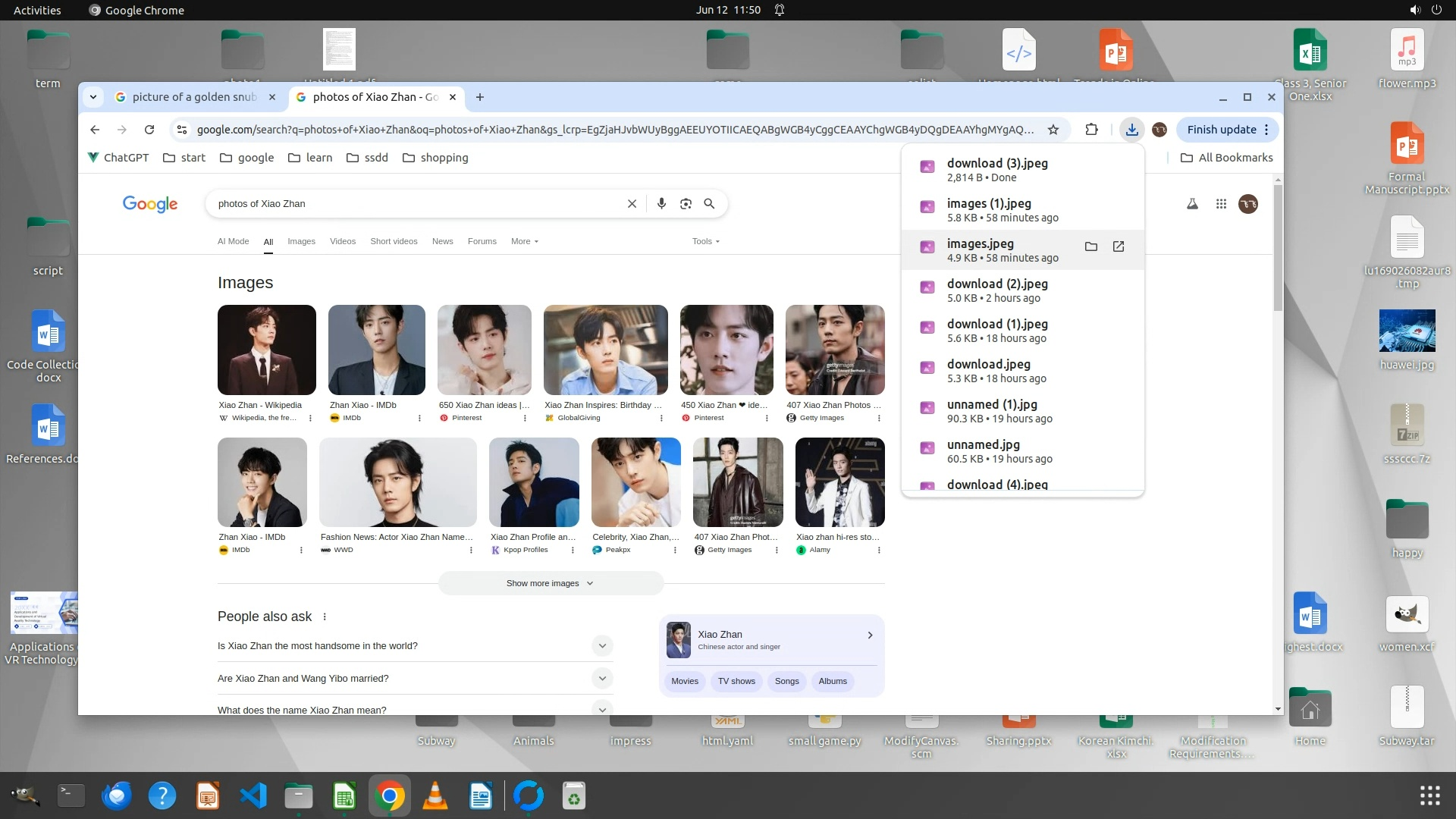Open the Extensions puzzle icon

pos(1091,130)
